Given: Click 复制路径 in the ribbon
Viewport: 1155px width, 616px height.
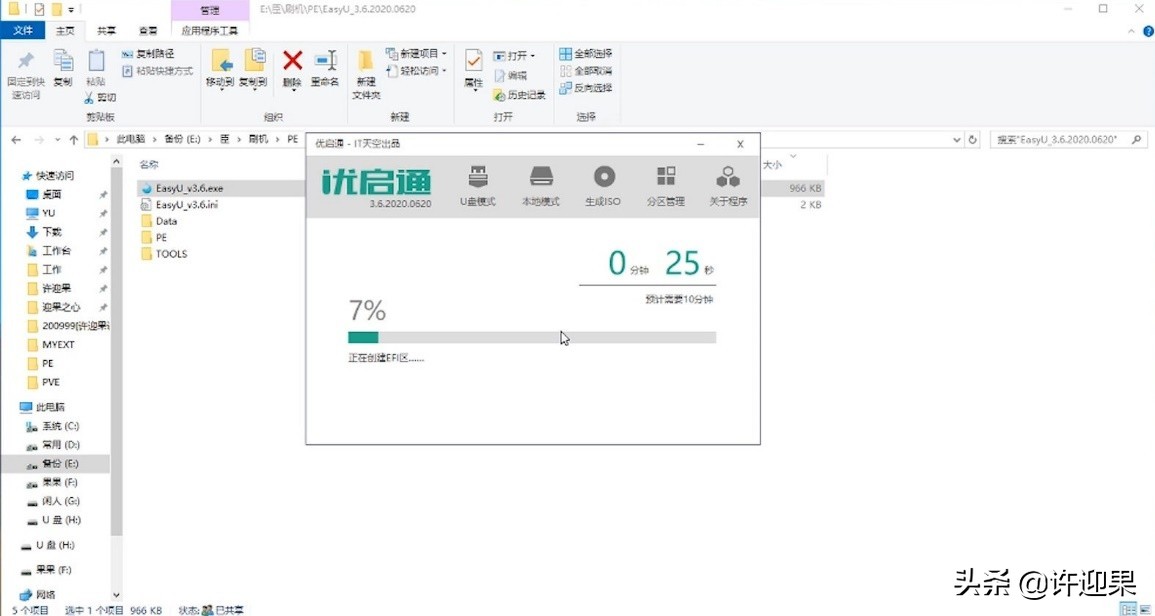Looking at the screenshot, I should [148, 54].
